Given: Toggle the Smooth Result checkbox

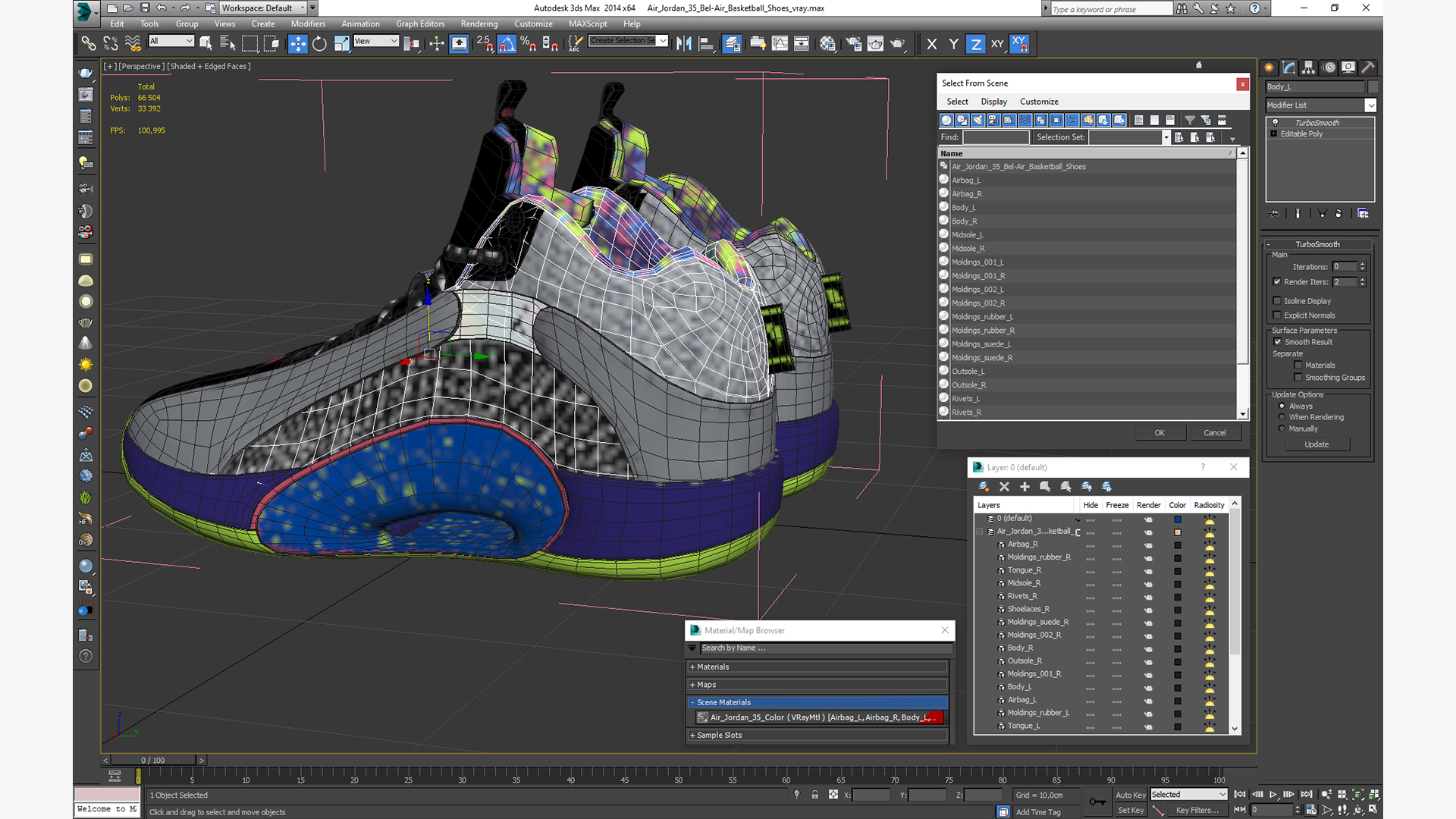Looking at the screenshot, I should coord(1278,342).
